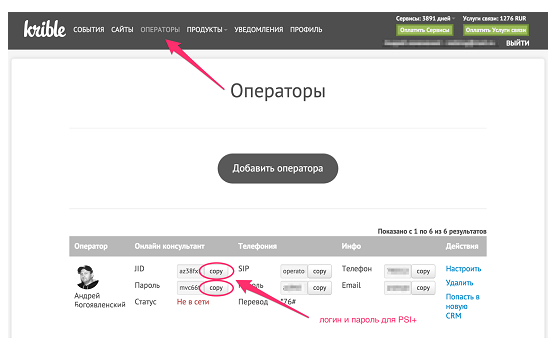Expand the ПРОДУКТЫ dropdown menu
Viewport: 560px width, 362px height.
coord(207,30)
